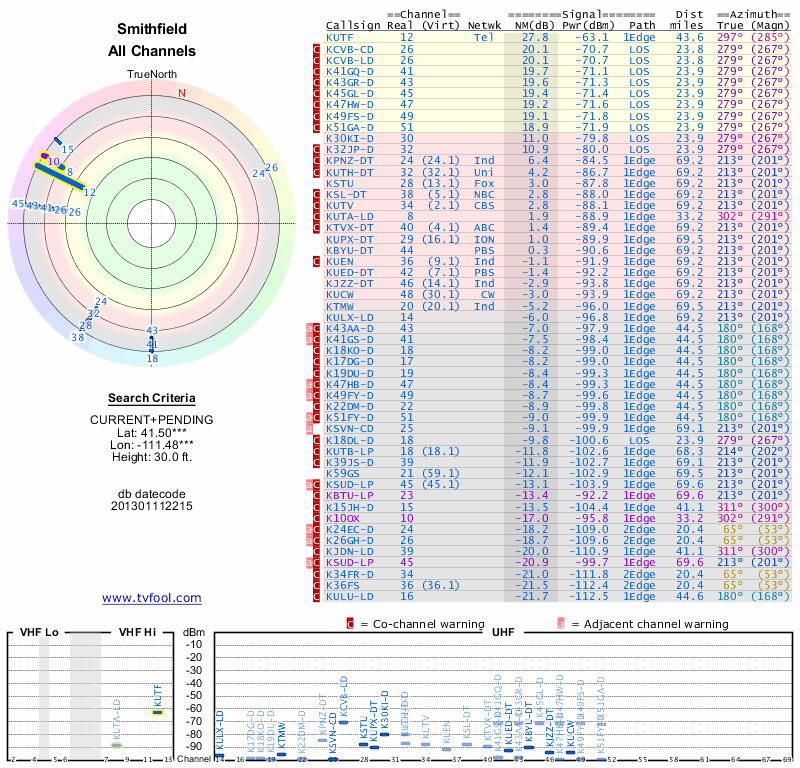The image size is (800, 768).
Task: Click the channel 12 bar on radar plot
Action: point(60,177)
